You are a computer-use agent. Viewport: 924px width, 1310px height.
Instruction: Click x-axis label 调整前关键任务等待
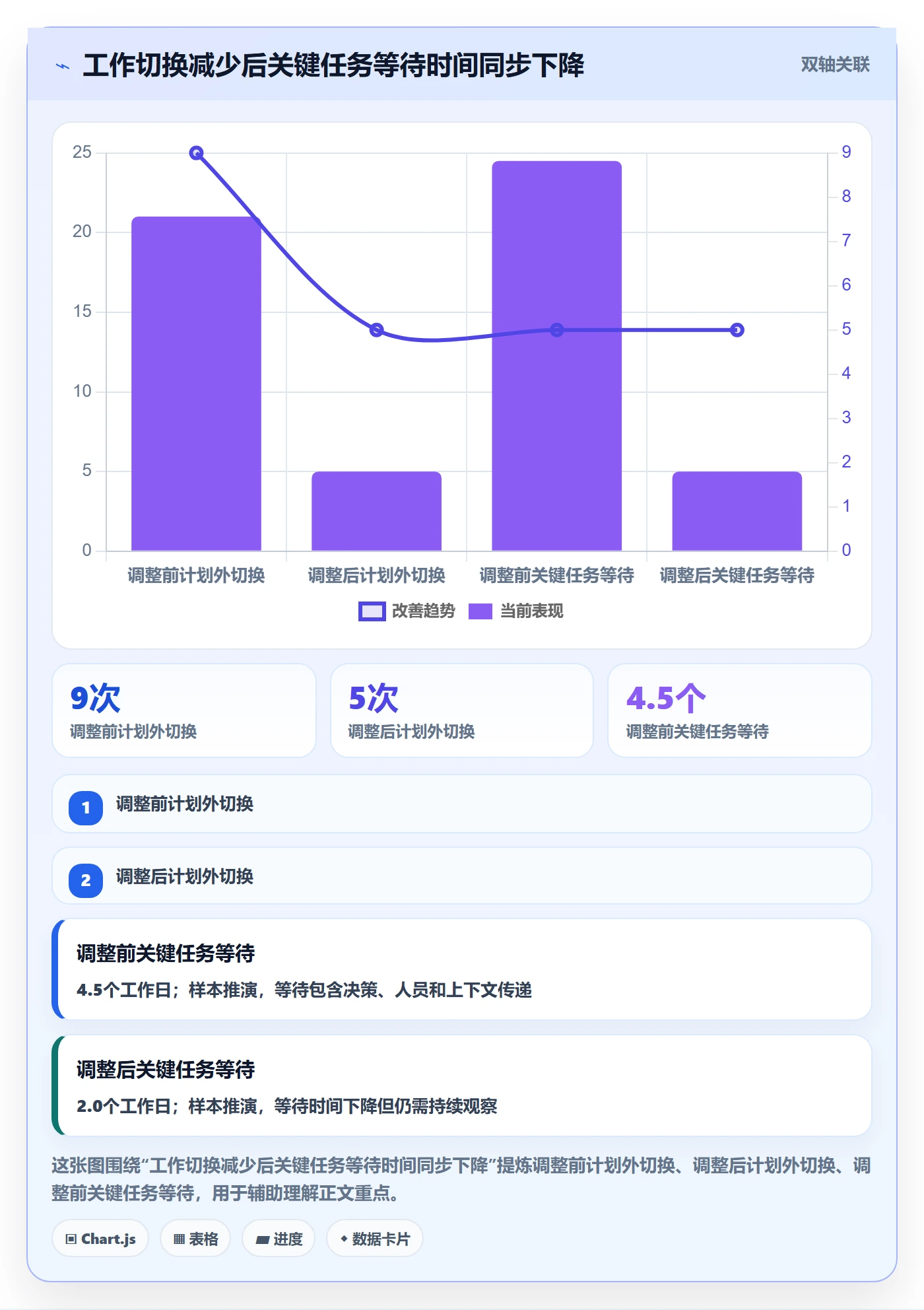557,576
